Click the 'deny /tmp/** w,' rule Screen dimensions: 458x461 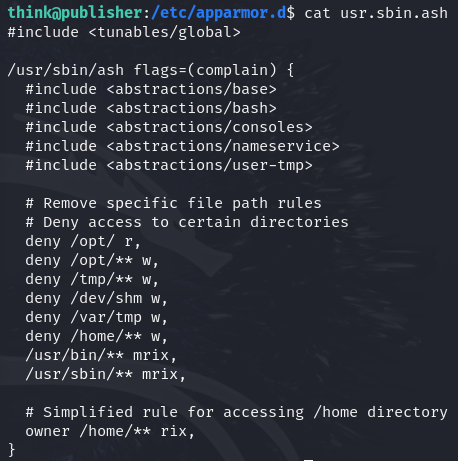pos(92,279)
